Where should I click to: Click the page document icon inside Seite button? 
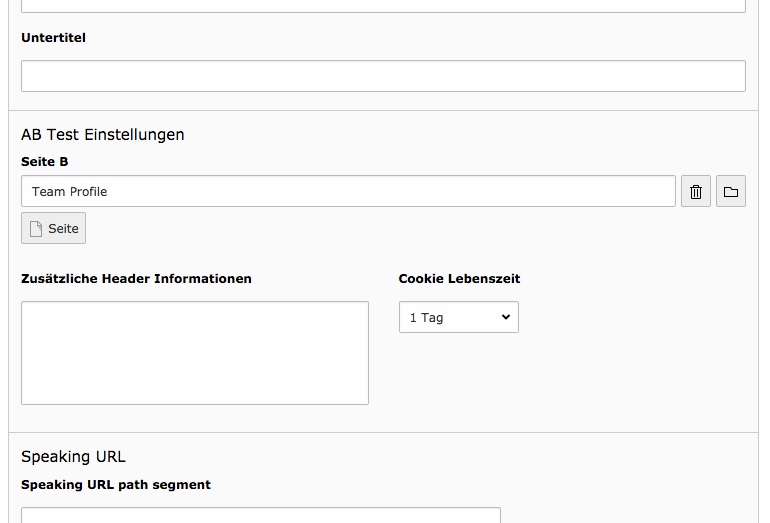tap(36, 229)
